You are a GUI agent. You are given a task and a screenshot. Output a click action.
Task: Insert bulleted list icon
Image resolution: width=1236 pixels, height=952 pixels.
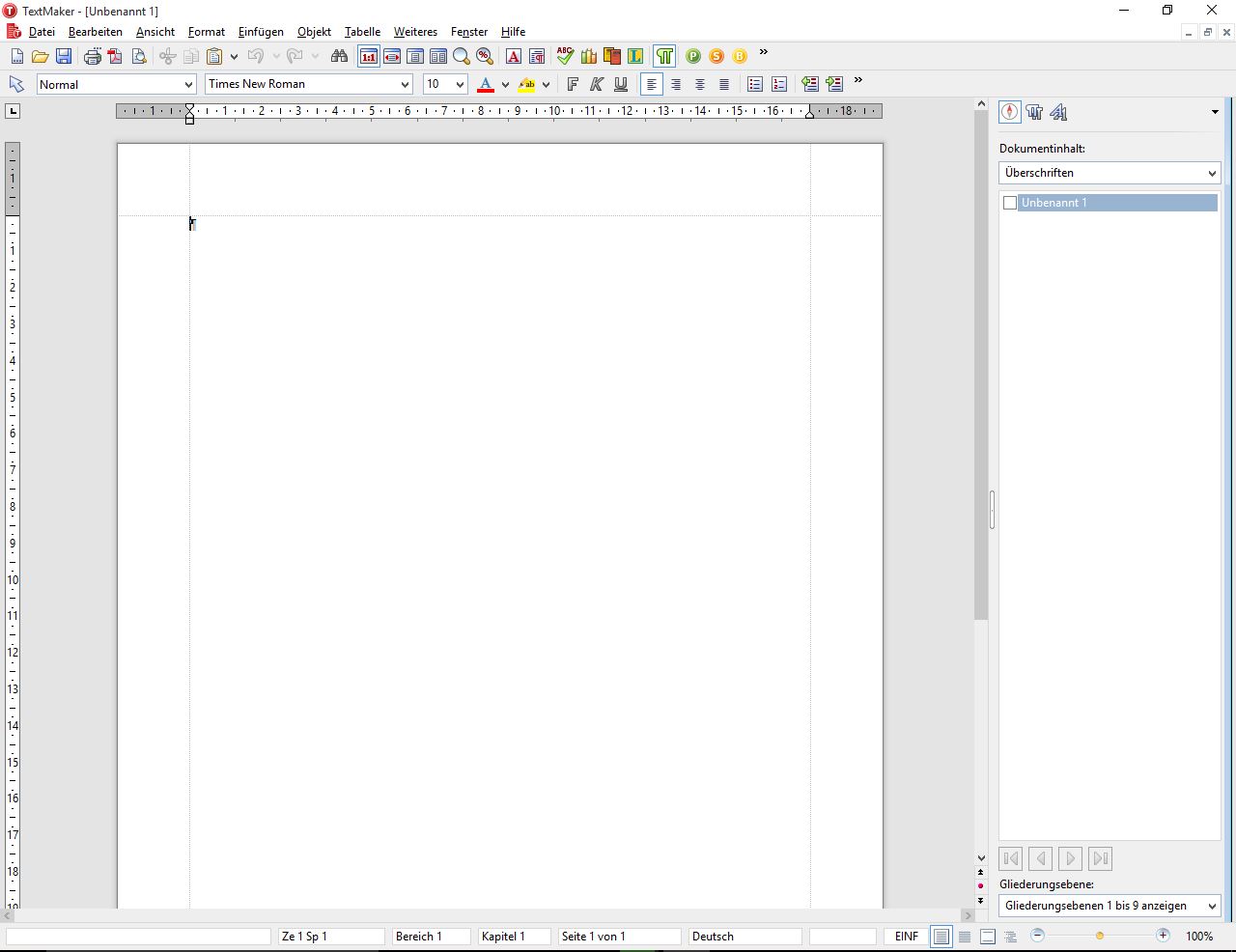[x=755, y=85]
